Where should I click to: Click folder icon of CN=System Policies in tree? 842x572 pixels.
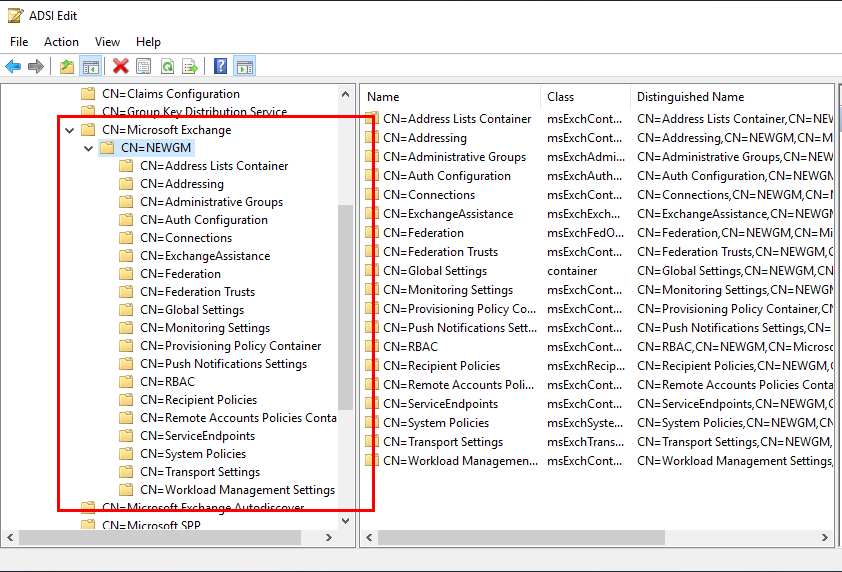pyautogui.click(x=126, y=454)
